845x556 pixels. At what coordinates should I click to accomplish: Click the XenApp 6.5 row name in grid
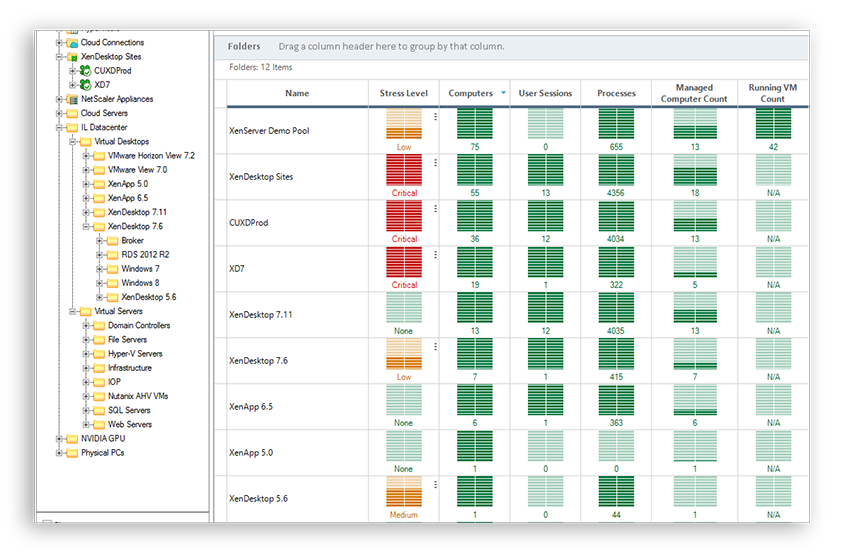point(251,407)
